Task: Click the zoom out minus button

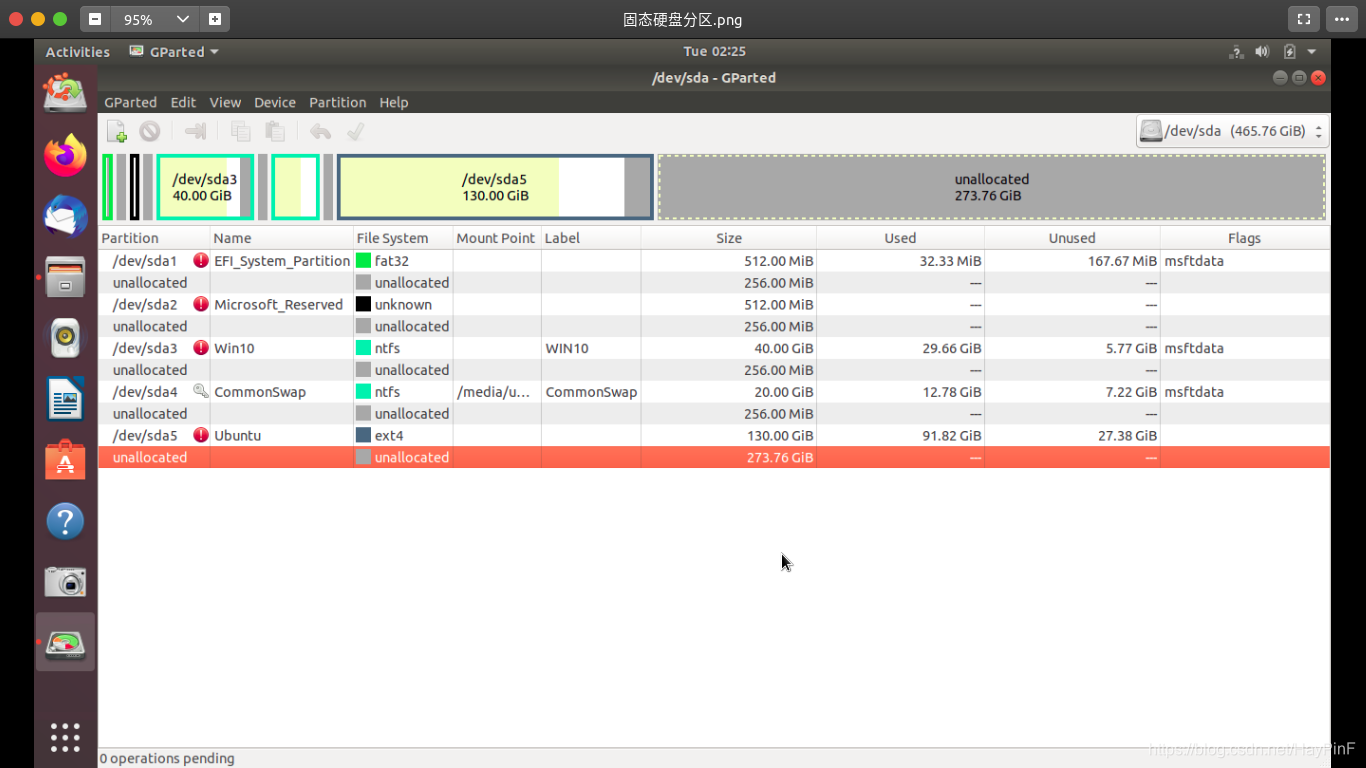Action: pos(95,19)
